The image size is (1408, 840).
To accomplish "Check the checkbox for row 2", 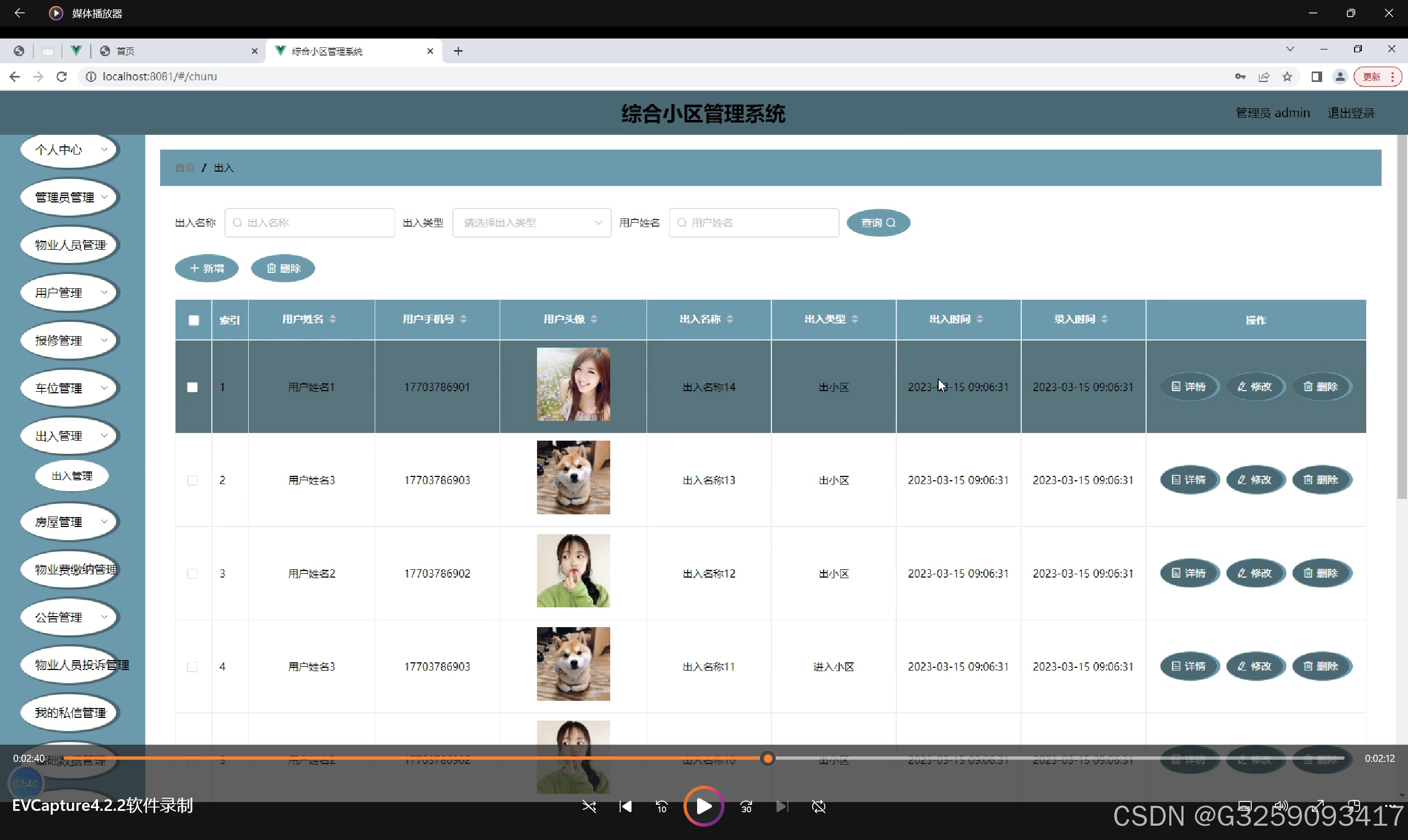I will click(193, 481).
